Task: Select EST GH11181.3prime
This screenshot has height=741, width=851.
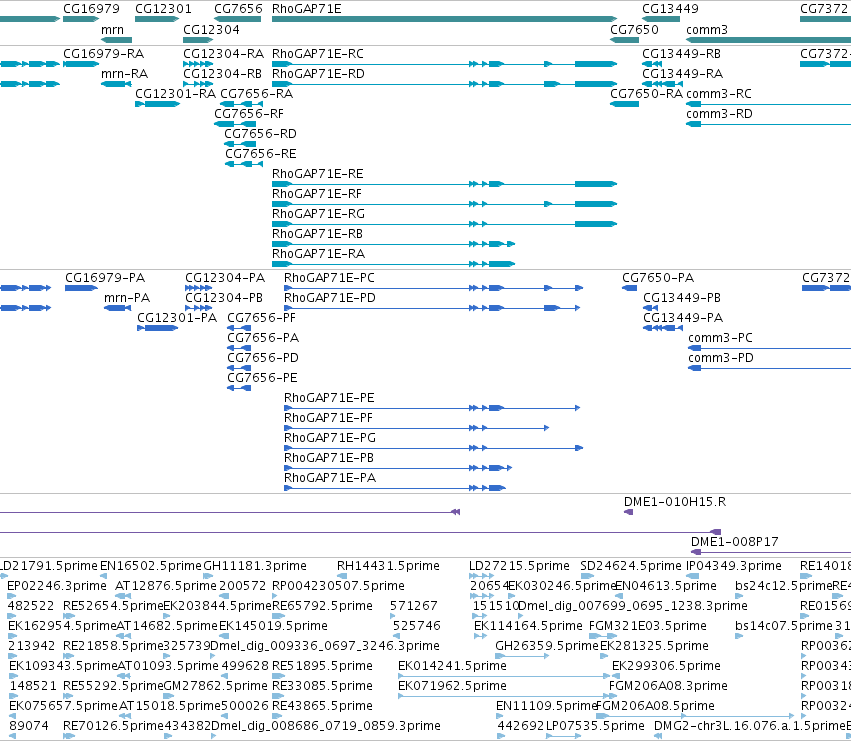Action: (255, 567)
